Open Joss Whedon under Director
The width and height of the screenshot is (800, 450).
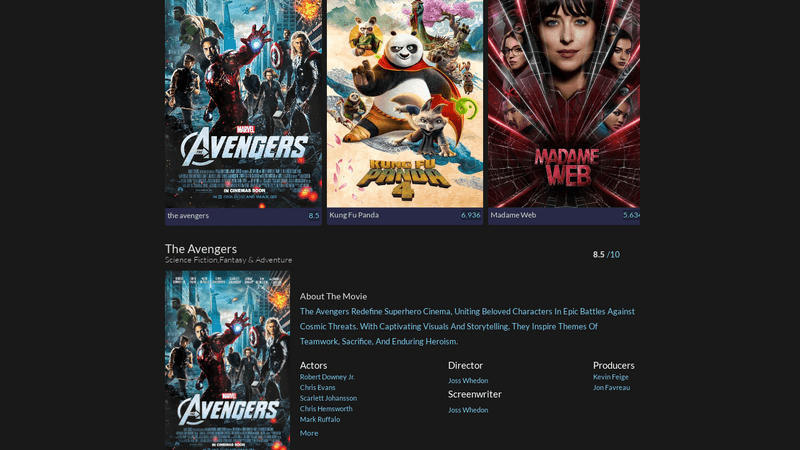click(468, 380)
